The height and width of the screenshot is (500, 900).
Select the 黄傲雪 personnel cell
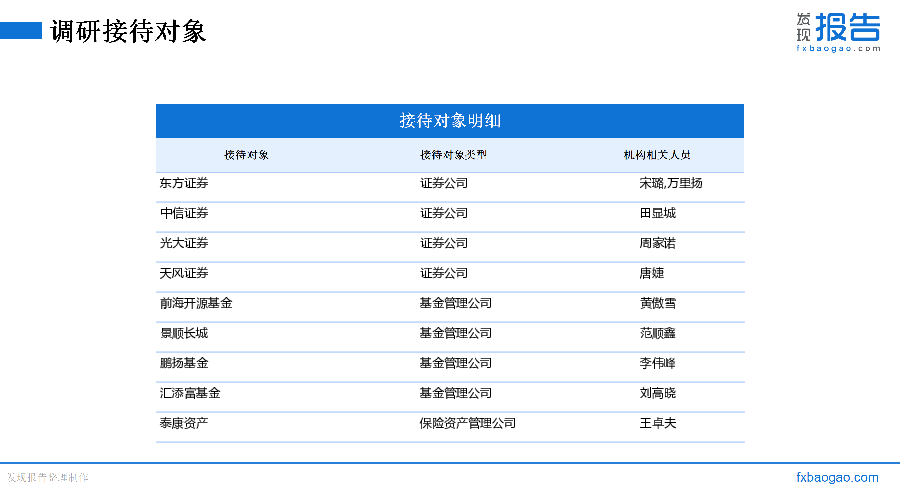[658, 303]
